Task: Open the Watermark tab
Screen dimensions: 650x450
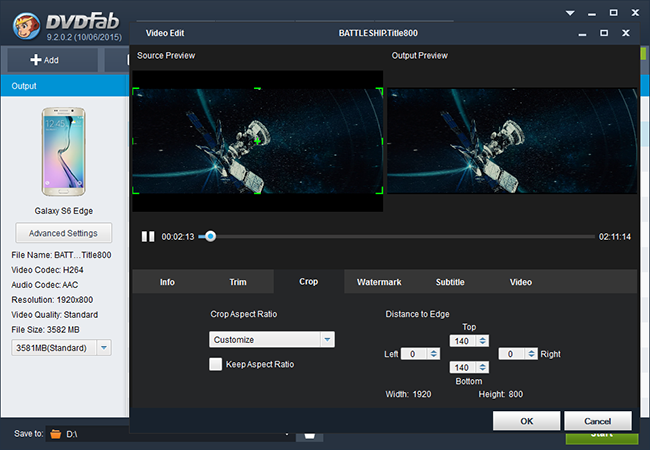Action: click(379, 282)
